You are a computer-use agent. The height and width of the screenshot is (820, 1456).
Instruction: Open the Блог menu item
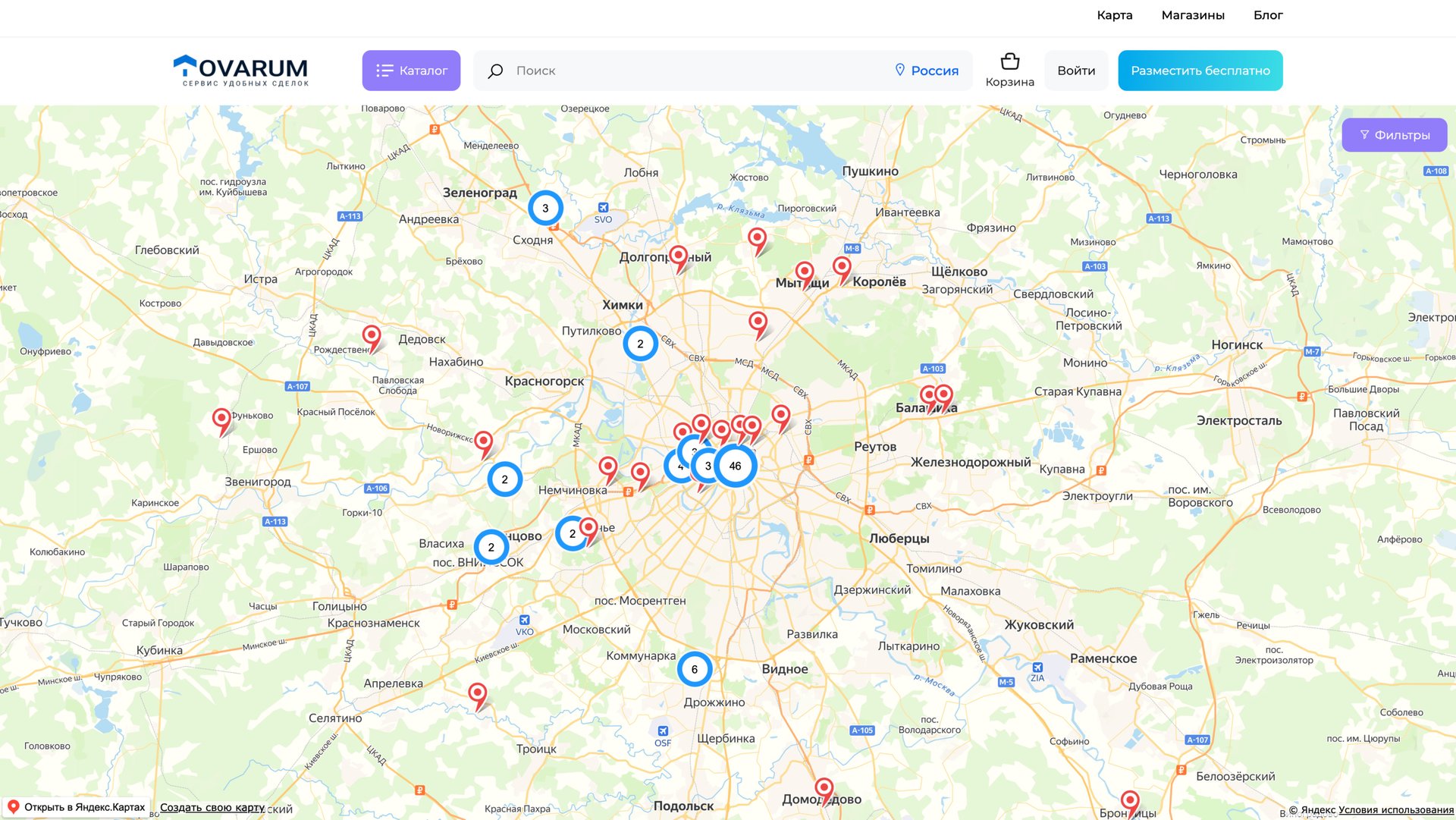[1267, 15]
